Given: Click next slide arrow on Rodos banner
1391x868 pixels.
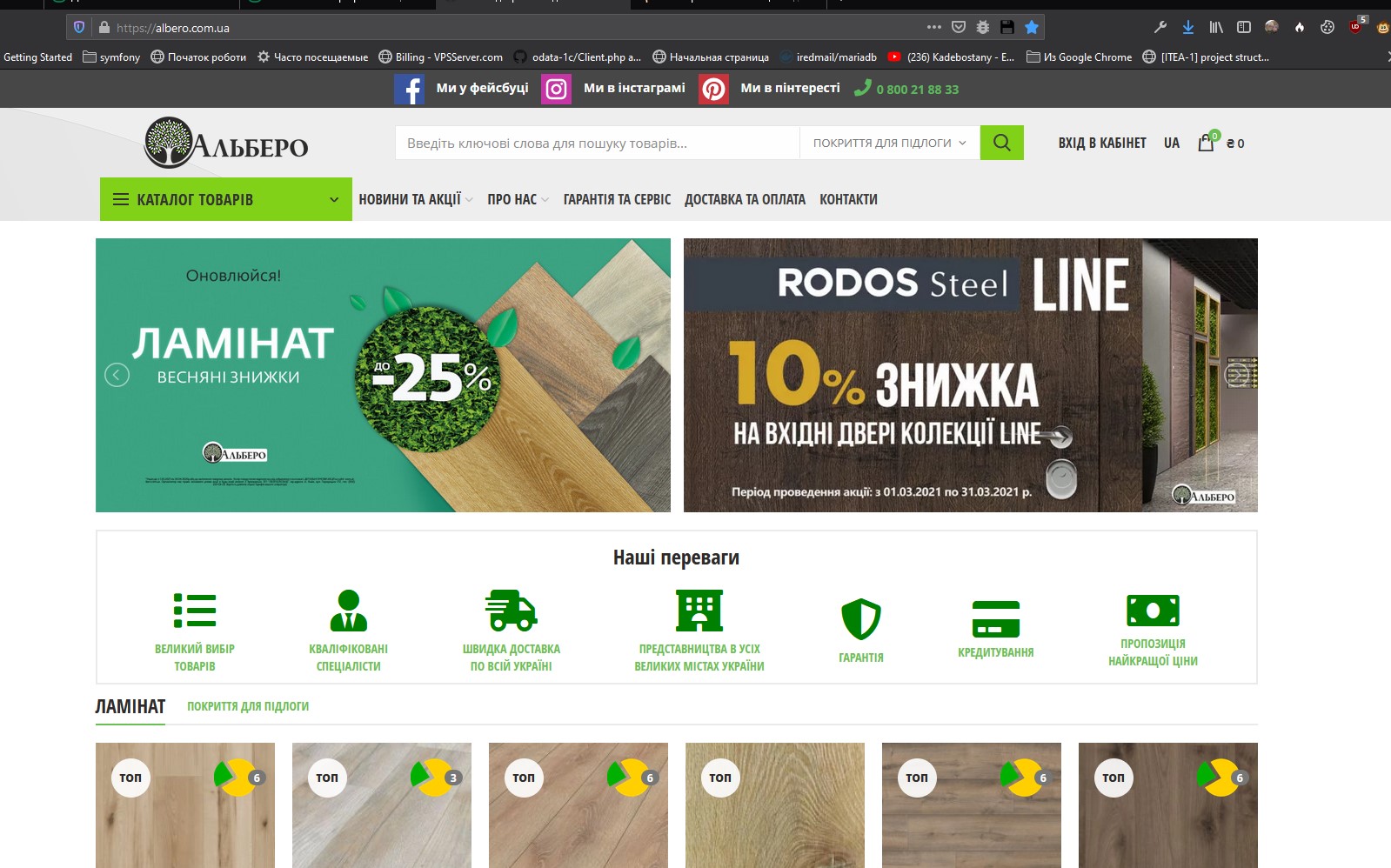Looking at the screenshot, I should coord(1237,375).
